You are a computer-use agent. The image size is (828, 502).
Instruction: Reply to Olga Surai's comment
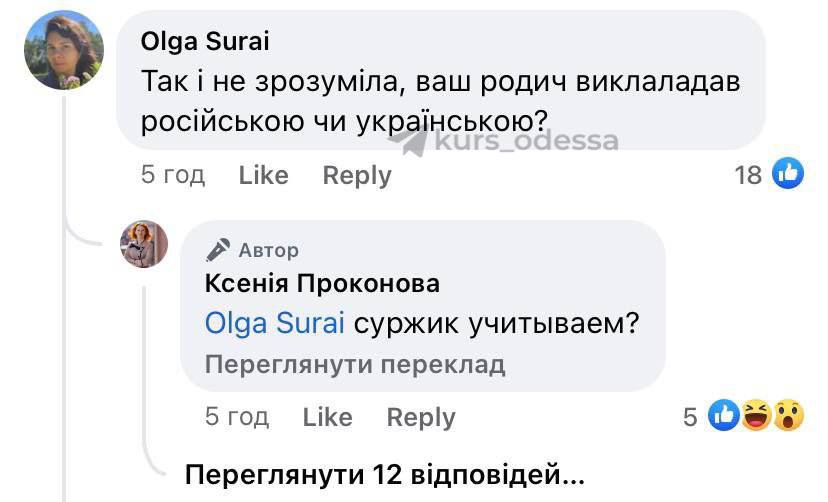[356, 175]
